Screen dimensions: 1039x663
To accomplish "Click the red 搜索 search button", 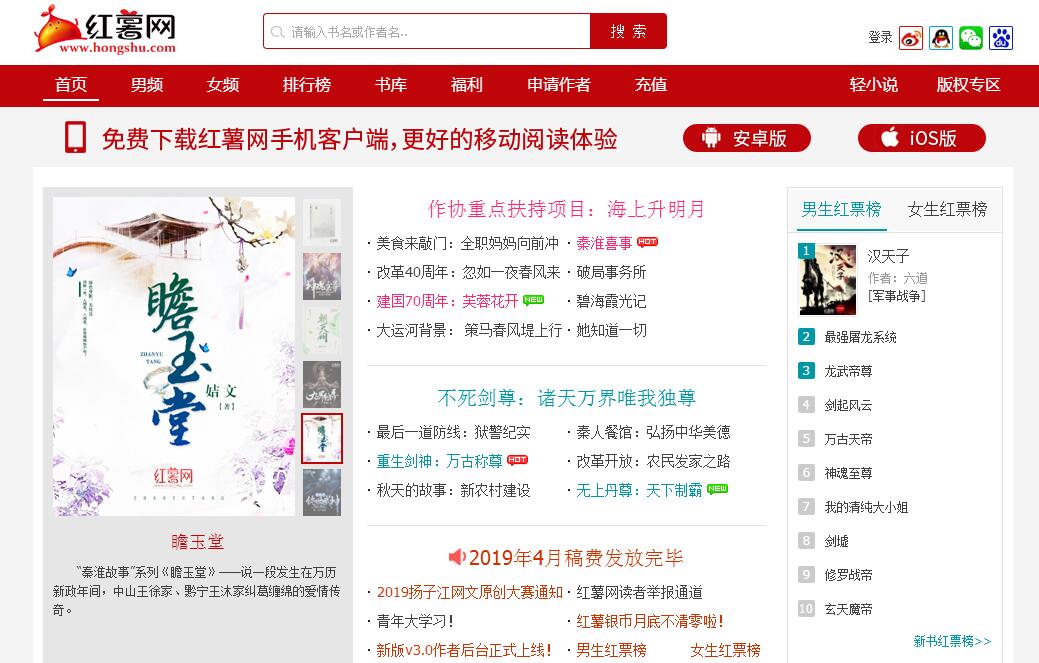I will 628,31.
